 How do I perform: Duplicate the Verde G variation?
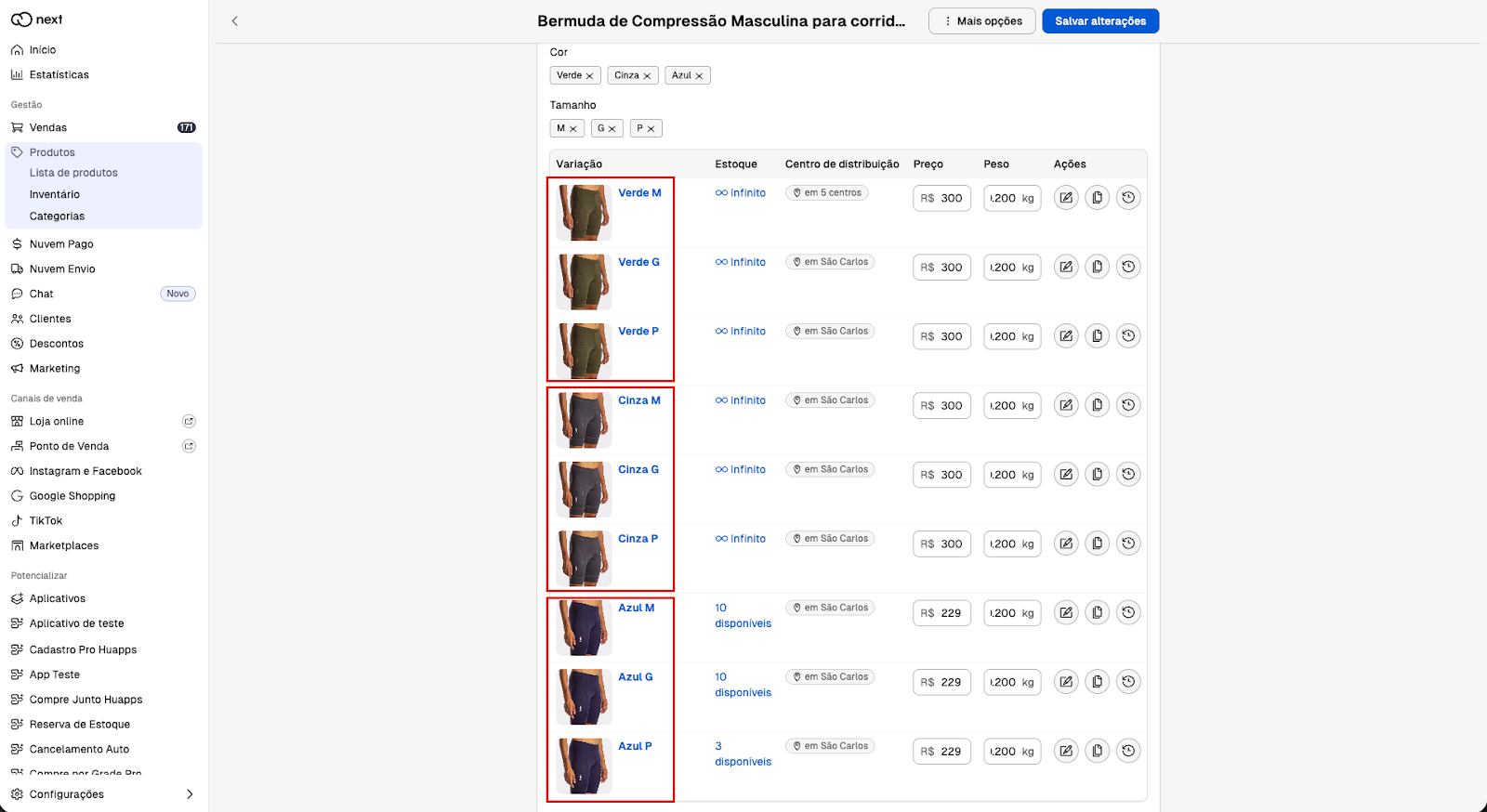(x=1098, y=267)
